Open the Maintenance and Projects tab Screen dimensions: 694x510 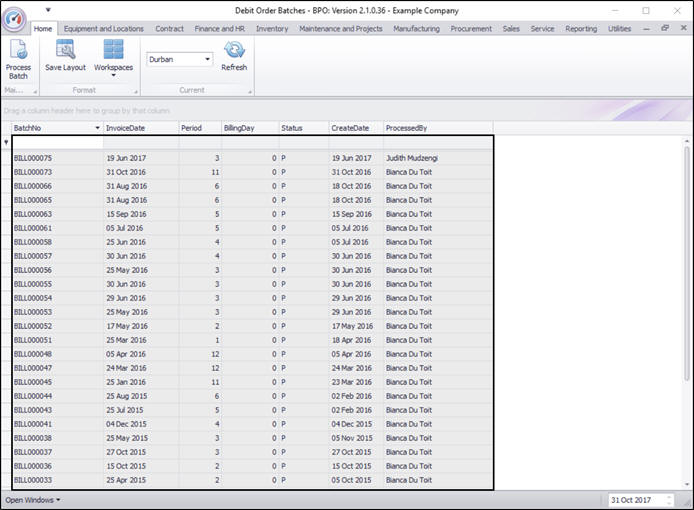pyautogui.click(x=340, y=29)
